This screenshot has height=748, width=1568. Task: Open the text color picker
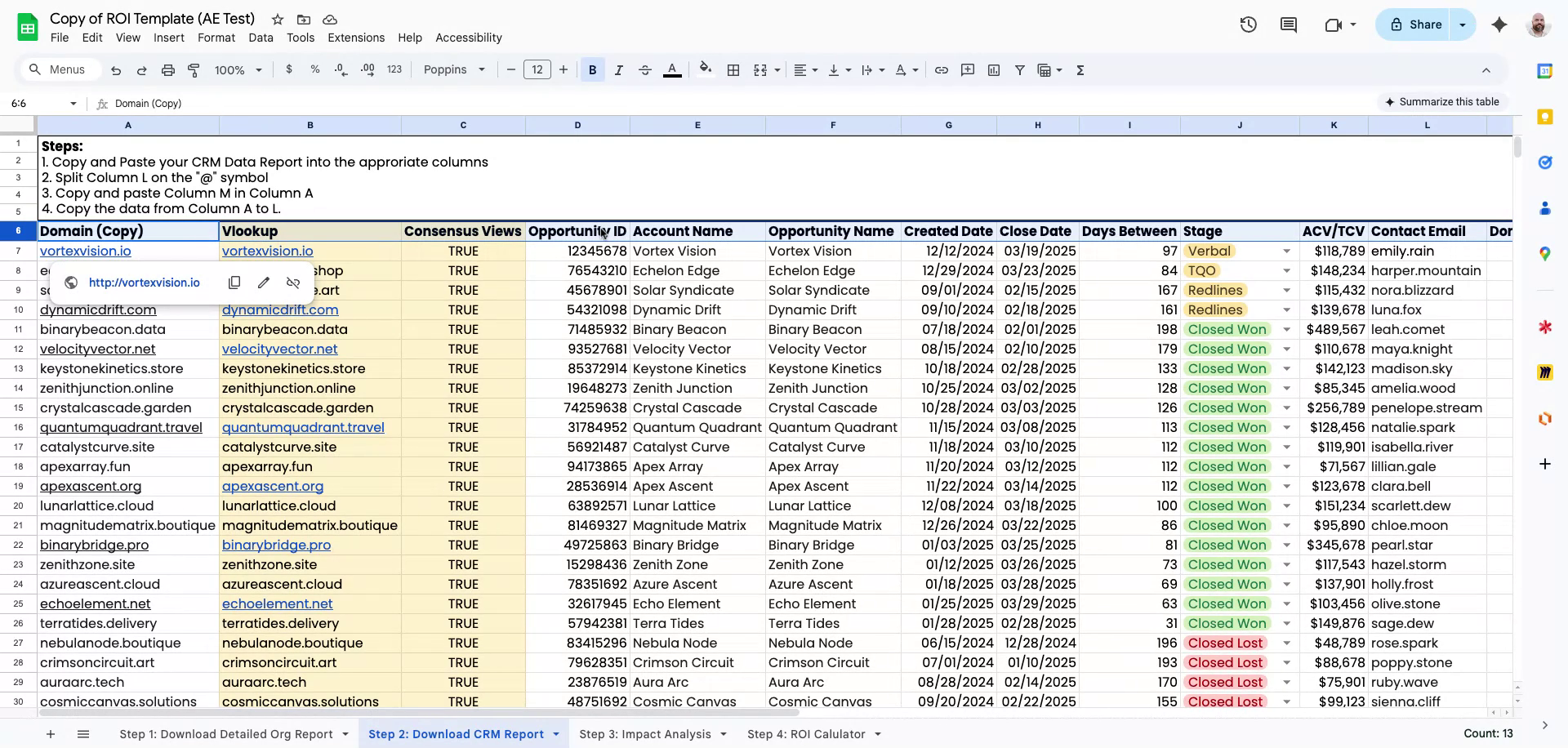[x=672, y=69]
